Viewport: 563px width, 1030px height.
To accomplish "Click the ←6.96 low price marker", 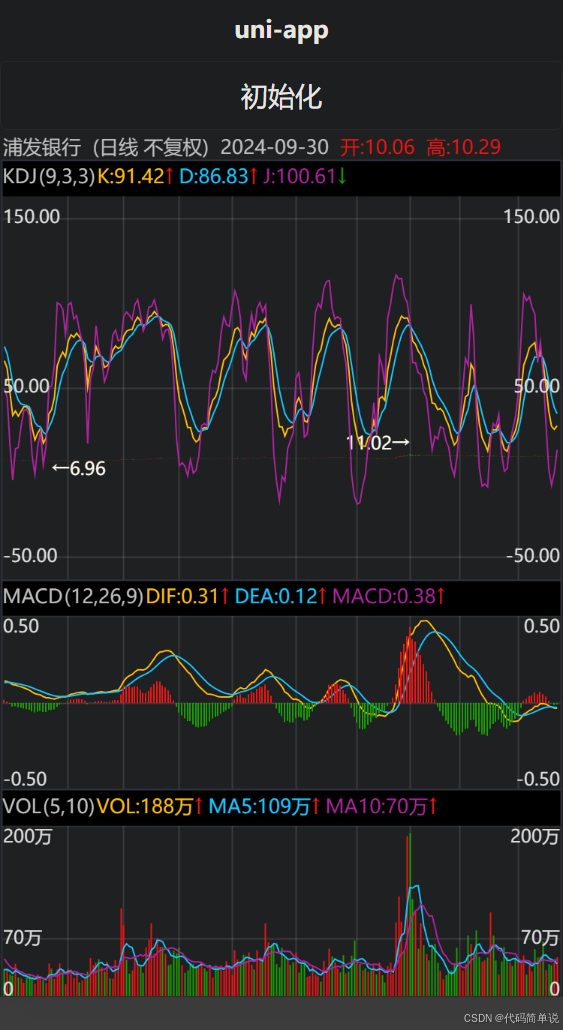I will point(78,469).
